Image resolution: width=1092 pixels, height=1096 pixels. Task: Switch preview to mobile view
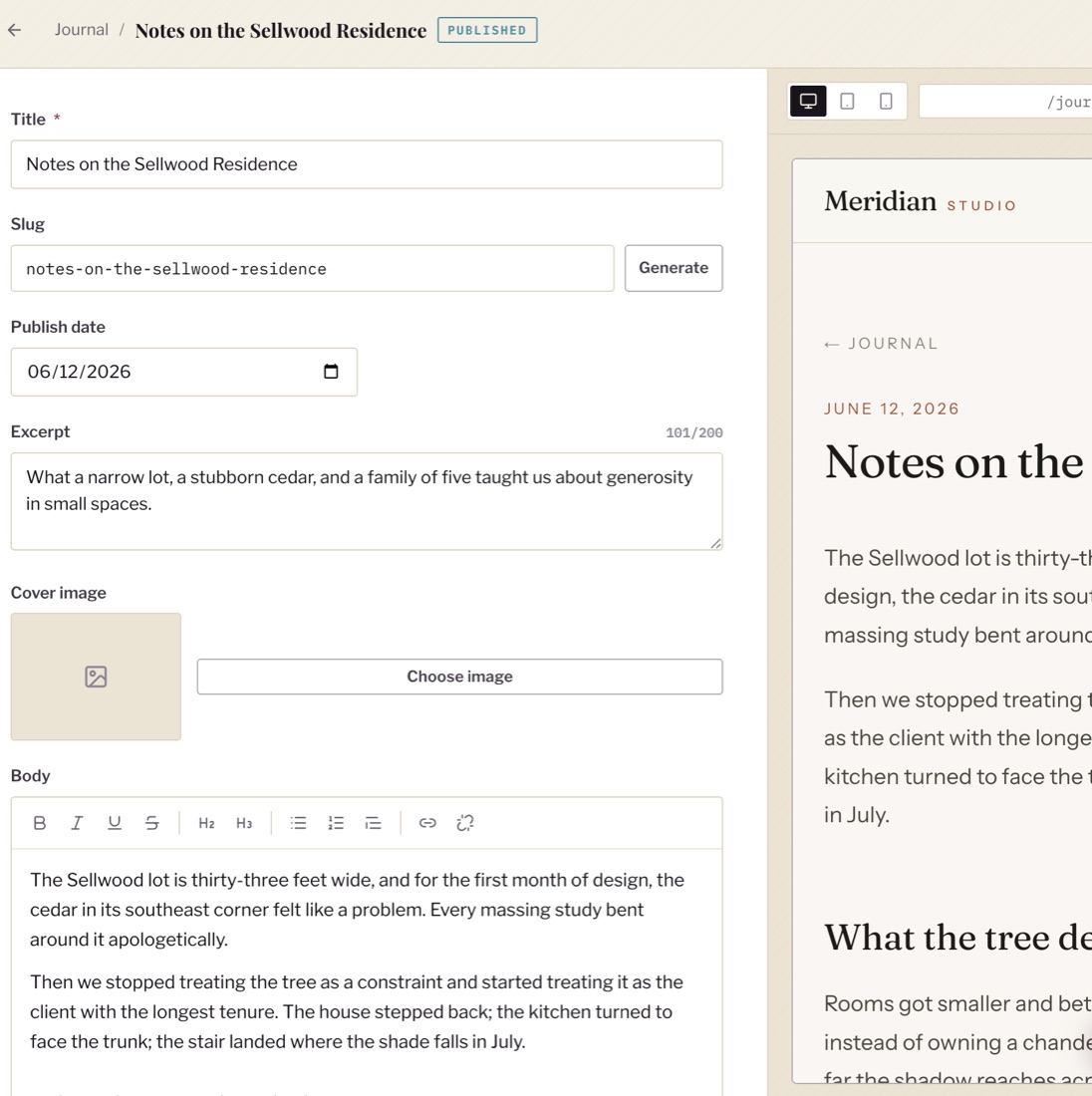point(886,102)
